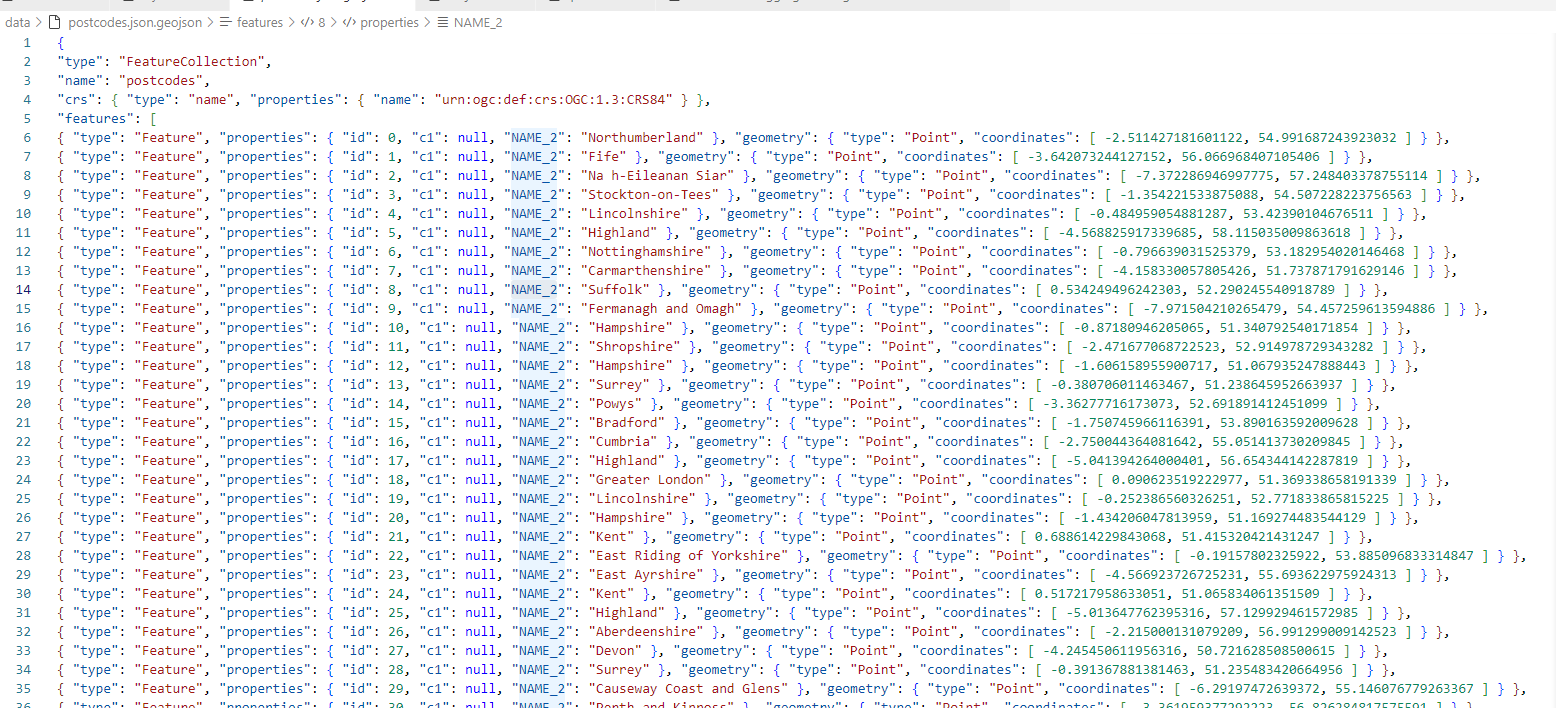Click "Kent" on line 30
Screen dimensions: 1556x708
[610, 593]
